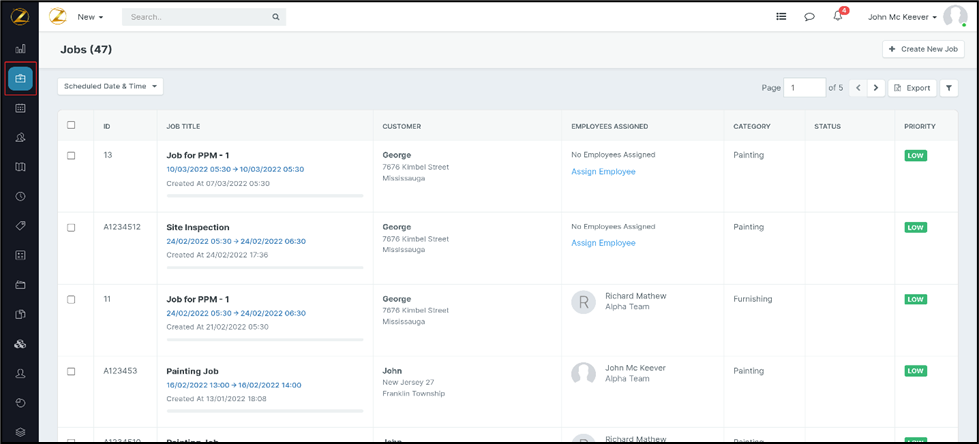979x444 pixels.
Task: Click the notifications bell icon
Action: coord(838,17)
